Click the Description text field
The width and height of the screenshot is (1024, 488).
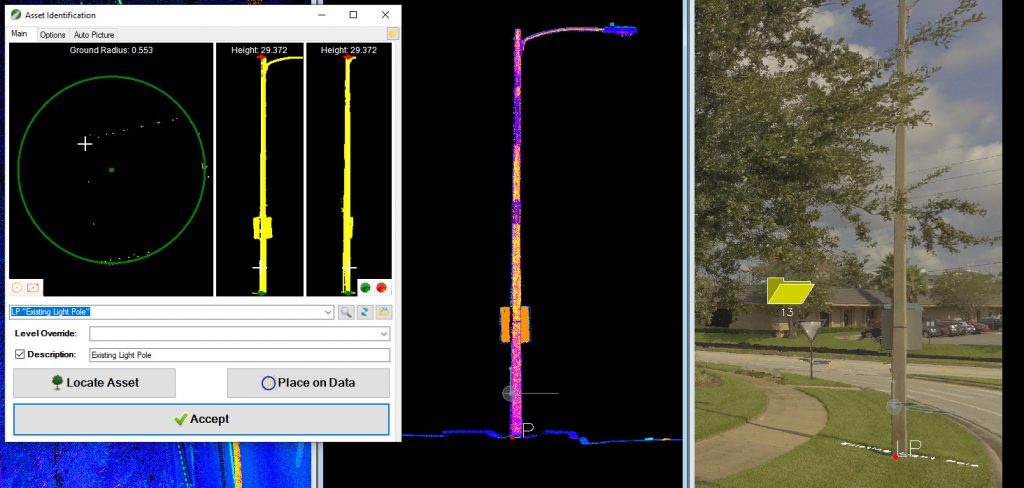pos(238,354)
